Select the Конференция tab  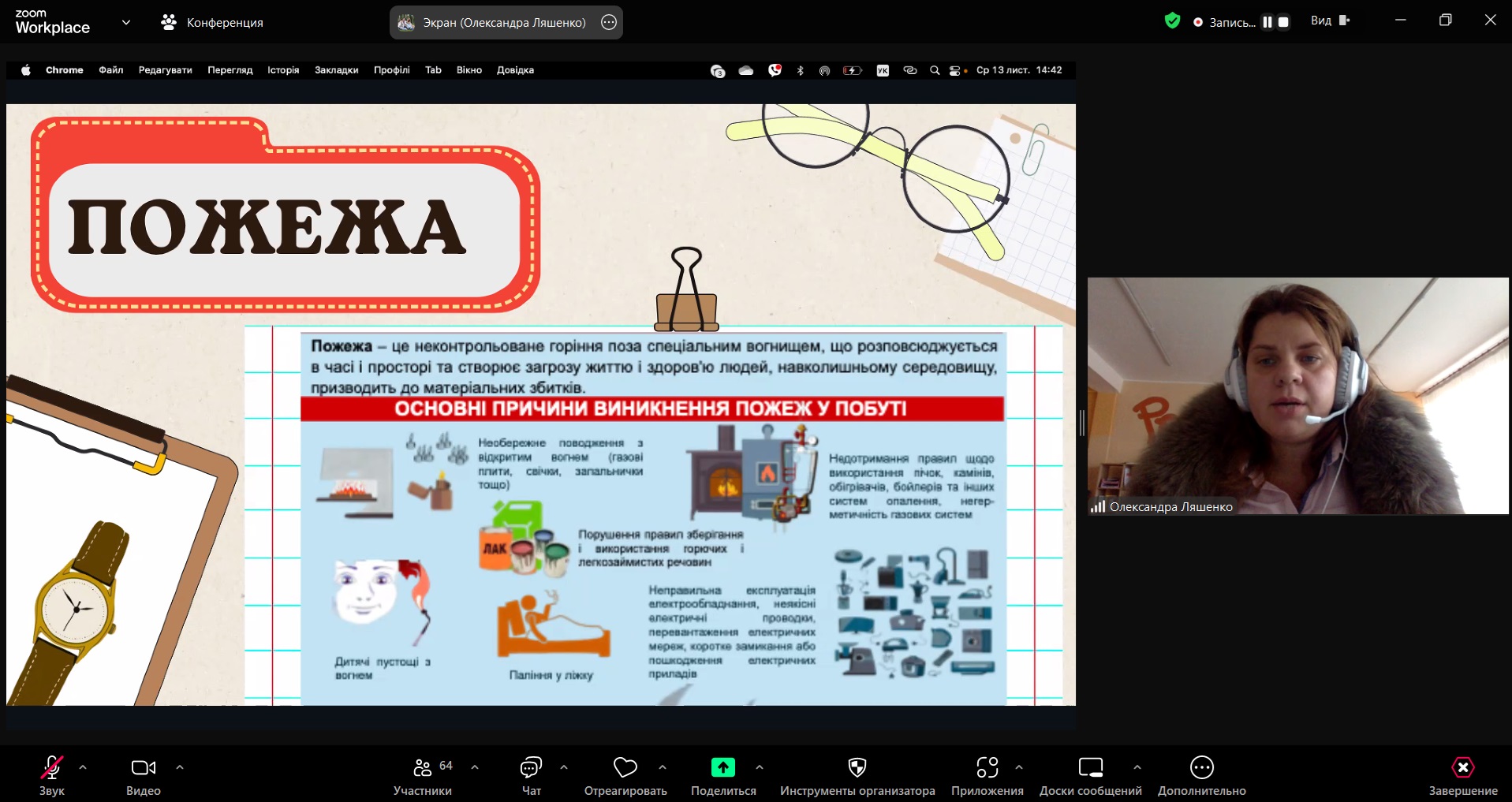(x=212, y=22)
